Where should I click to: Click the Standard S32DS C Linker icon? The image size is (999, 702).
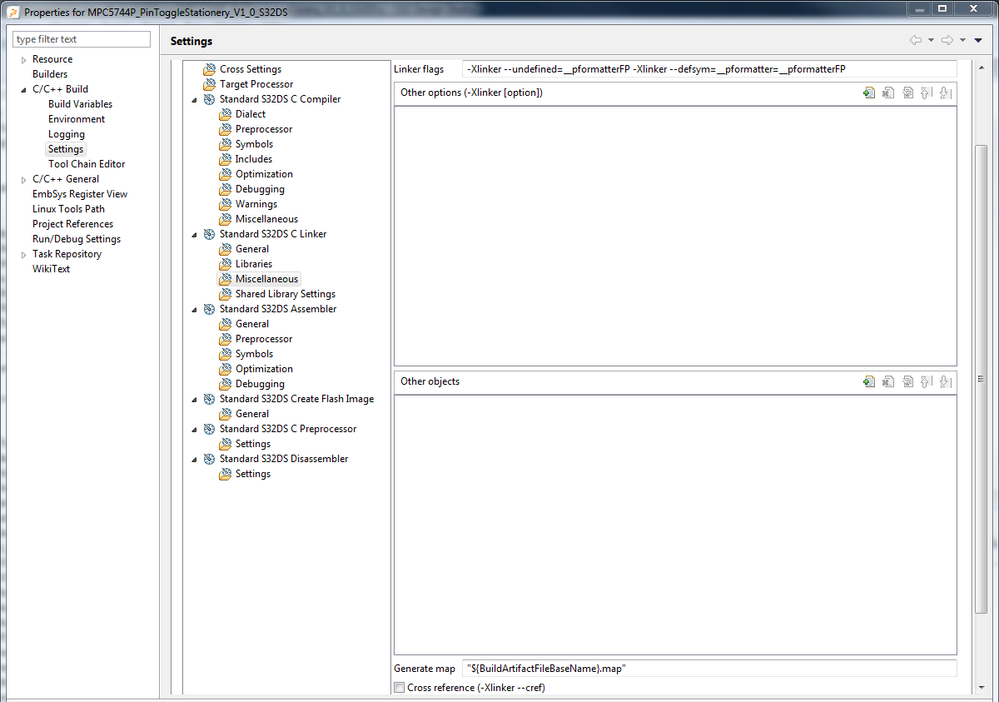pyautogui.click(x=209, y=234)
